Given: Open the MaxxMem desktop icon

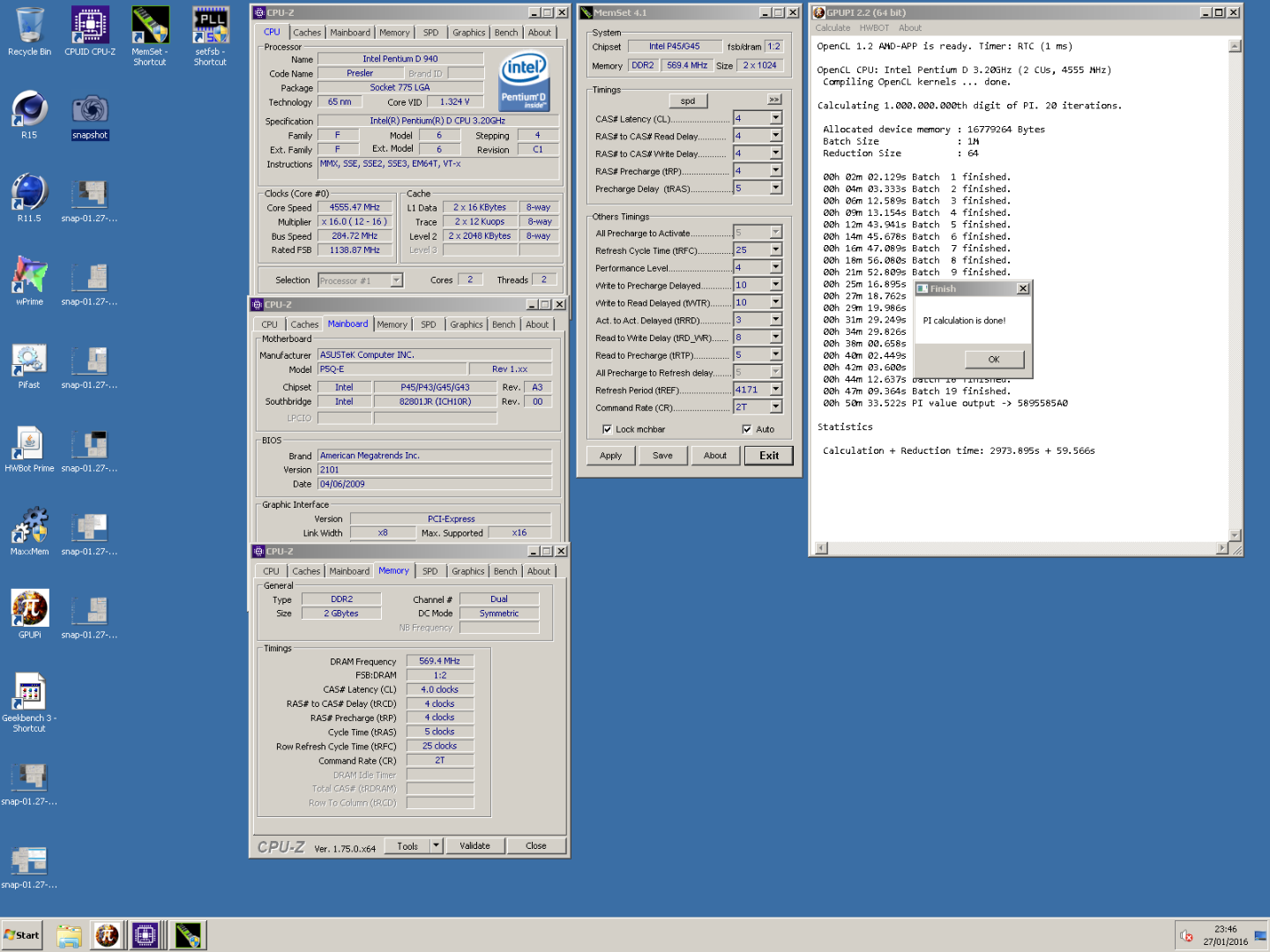Looking at the screenshot, I should [29, 532].
